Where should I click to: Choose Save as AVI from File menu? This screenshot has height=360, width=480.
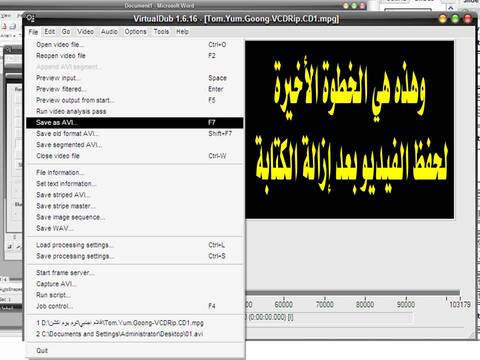point(135,123)
